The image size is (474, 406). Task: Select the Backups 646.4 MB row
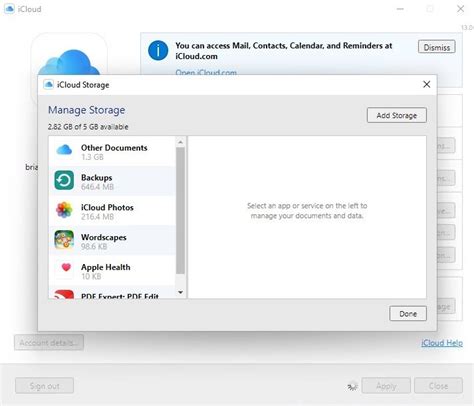[x=112, y=181]
